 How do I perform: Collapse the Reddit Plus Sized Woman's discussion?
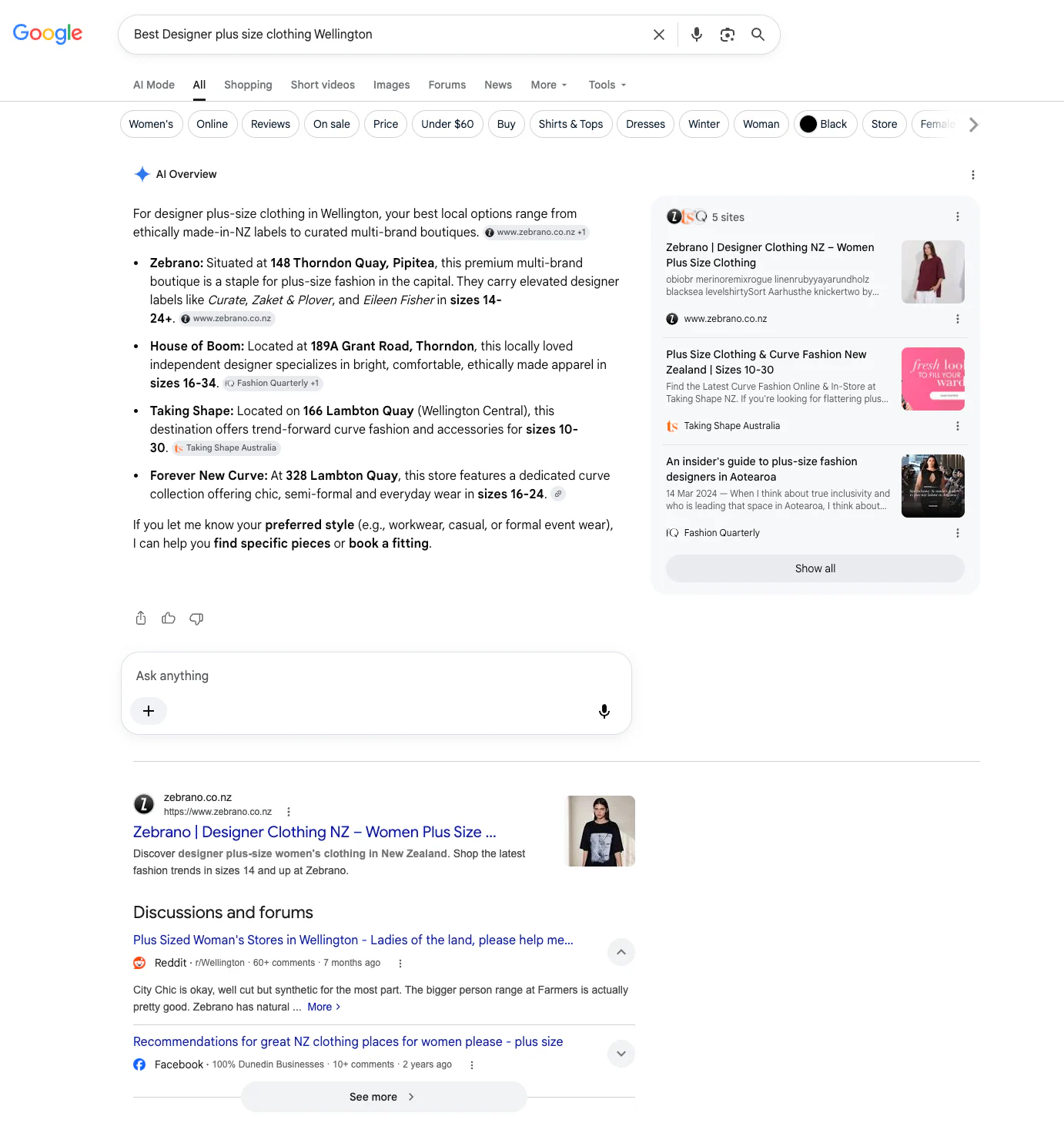coord(621,952)
